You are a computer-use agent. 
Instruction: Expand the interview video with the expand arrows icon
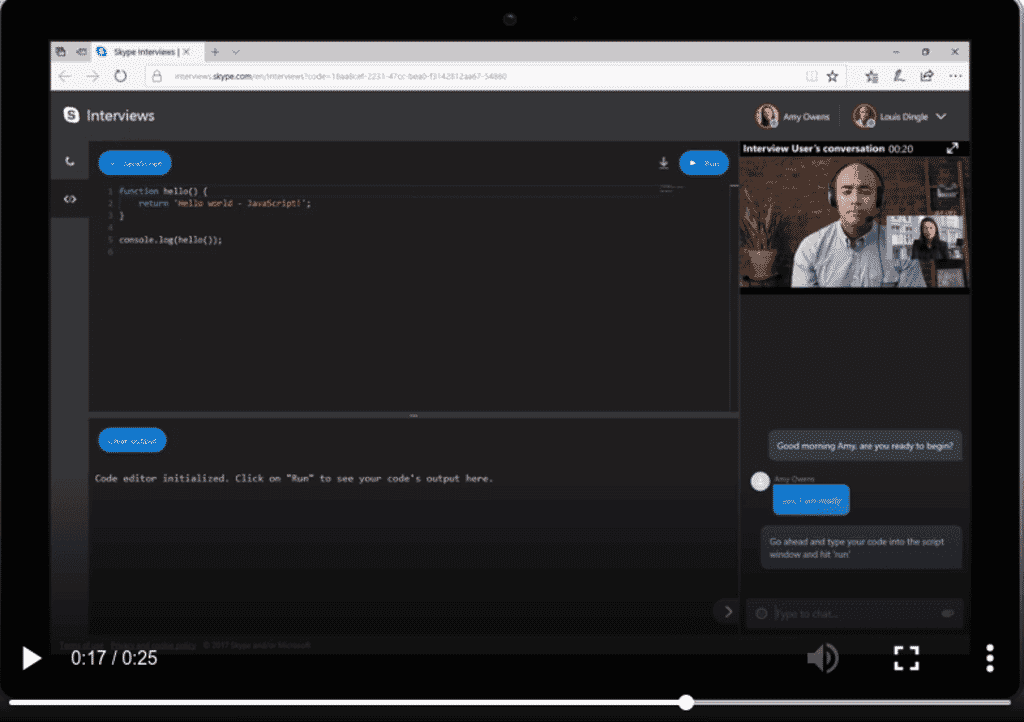coord(952,149)
